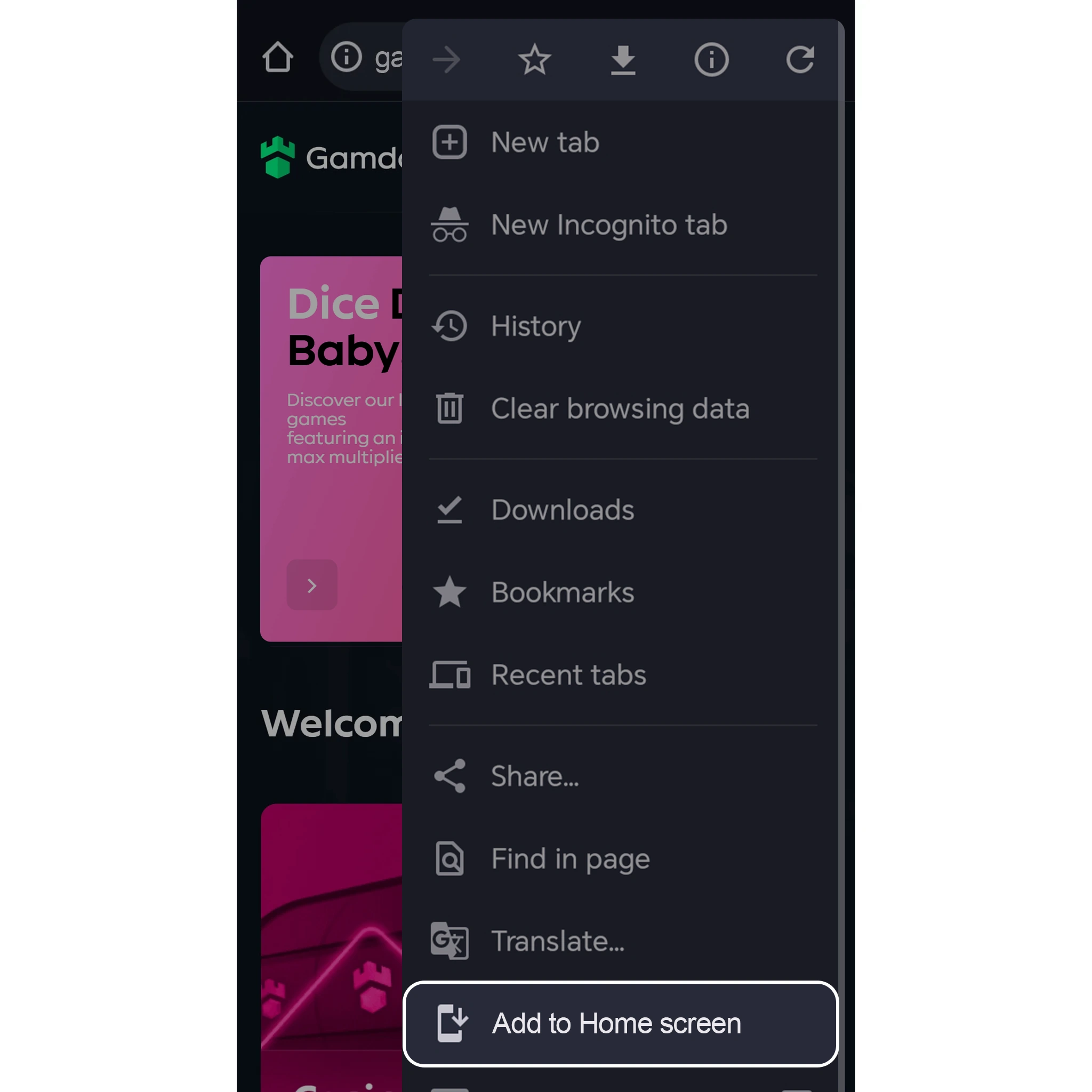
Task: Click Clear browsing data option
Action: (619, 408)
